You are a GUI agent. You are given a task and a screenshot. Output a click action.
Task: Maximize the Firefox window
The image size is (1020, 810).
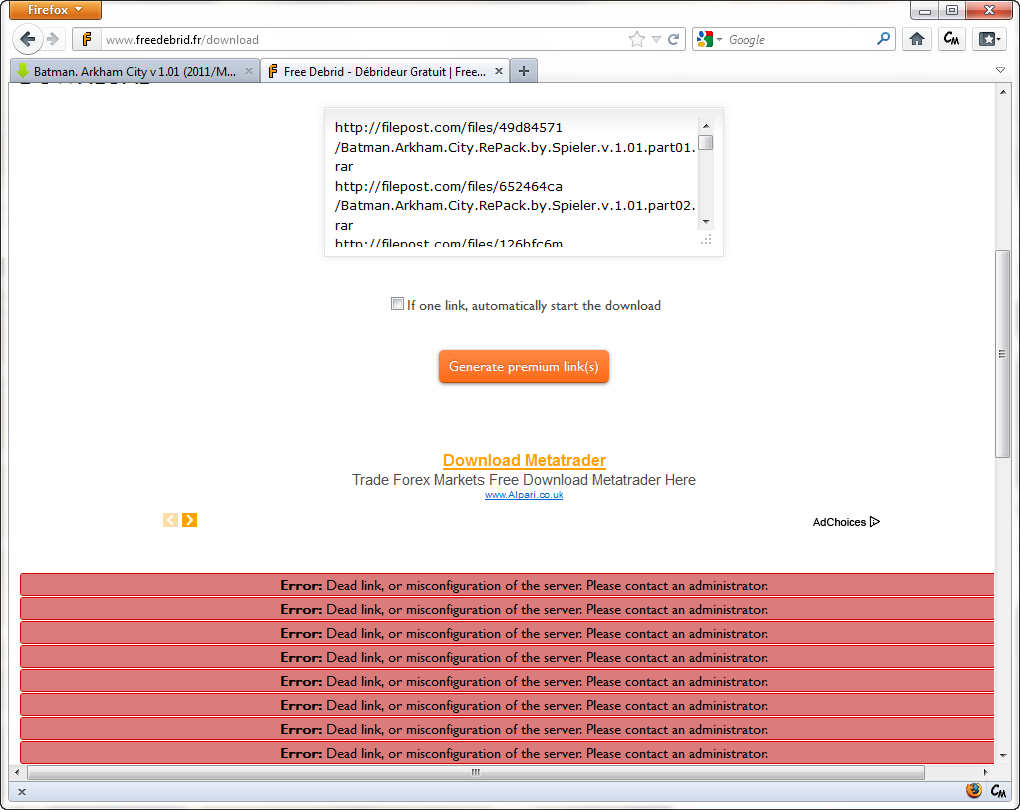tap(952, 10)
